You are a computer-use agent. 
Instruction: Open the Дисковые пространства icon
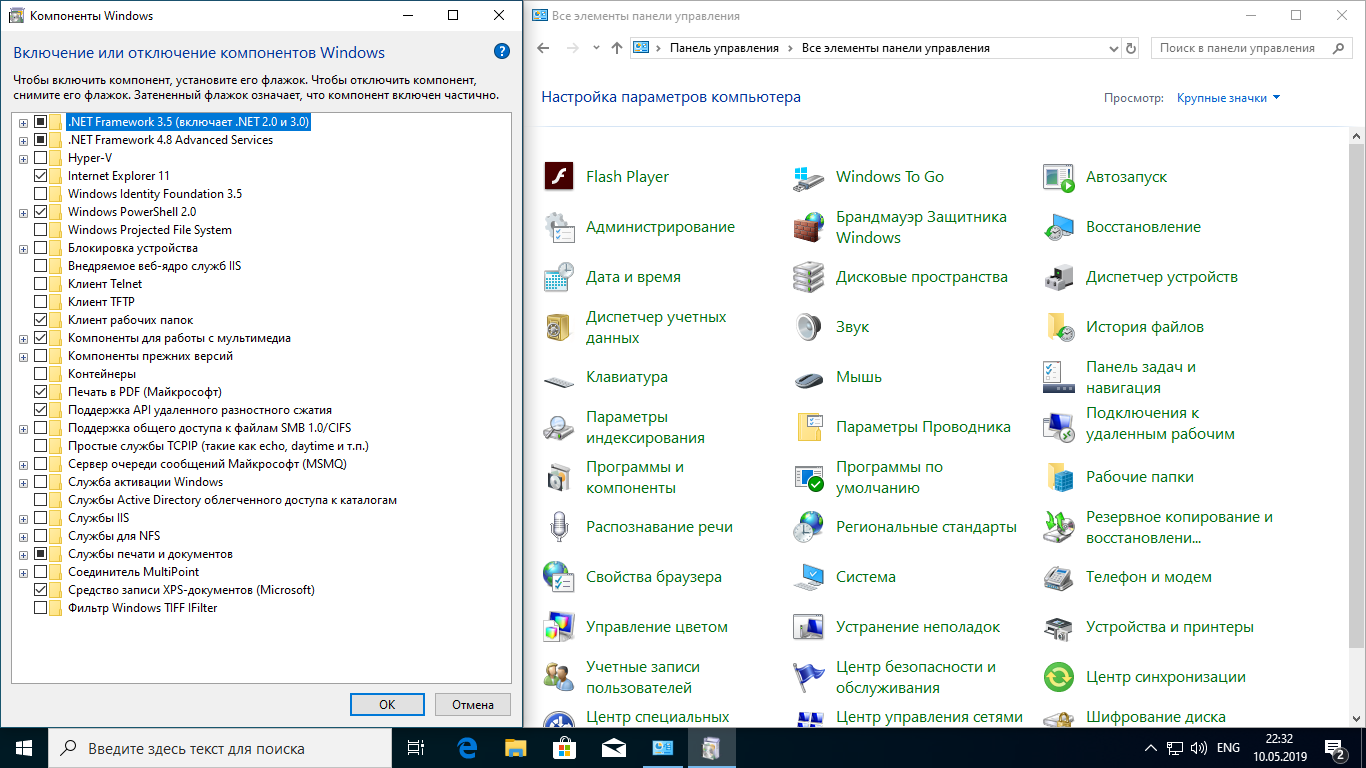[808, 277]
